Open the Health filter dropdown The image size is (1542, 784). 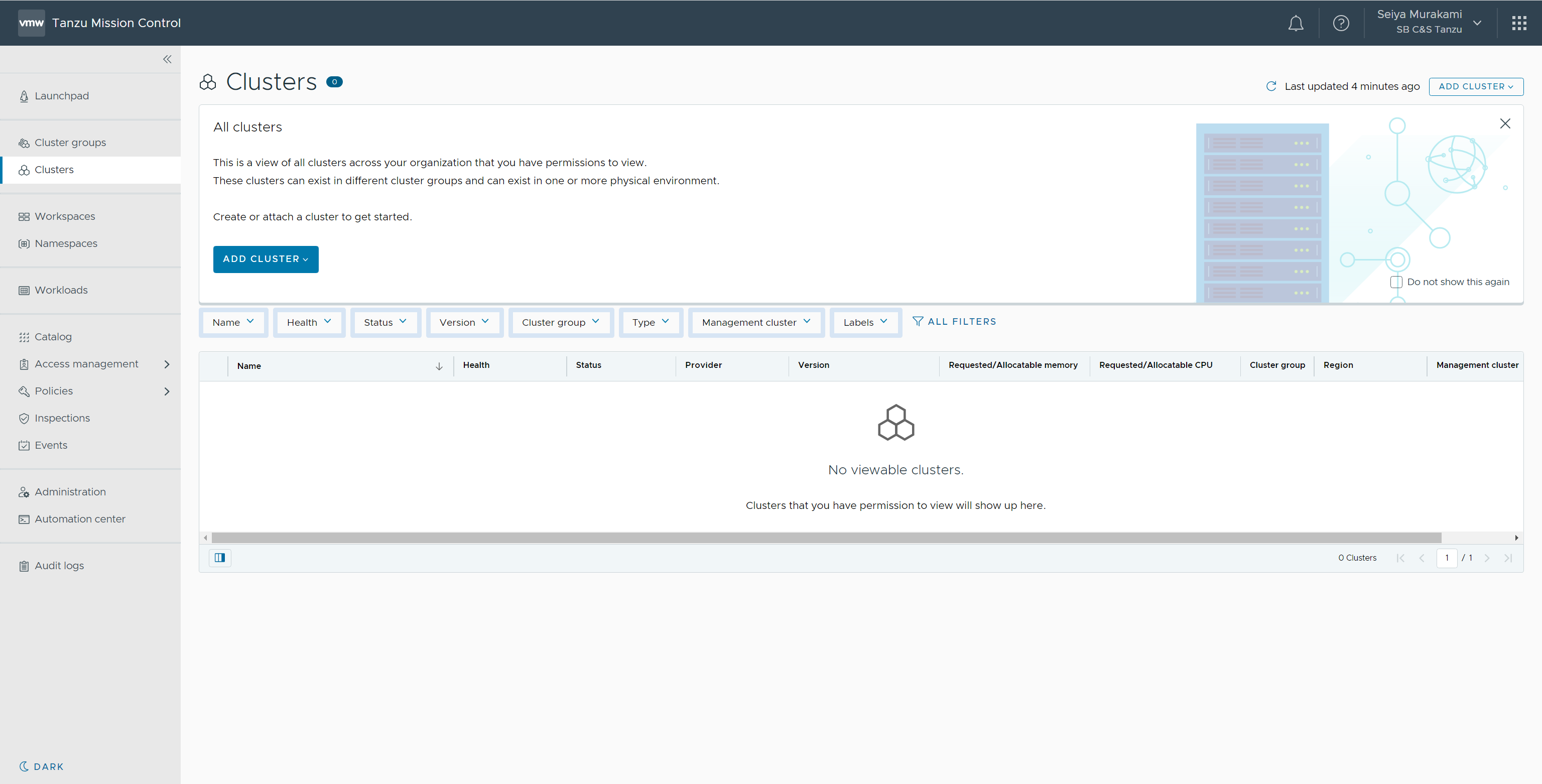pos(309,323)
